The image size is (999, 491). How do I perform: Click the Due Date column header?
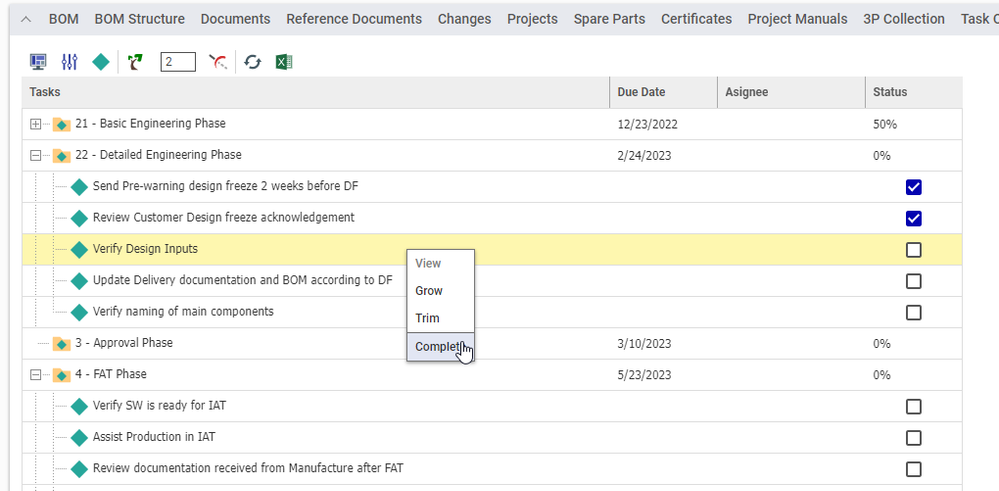(x=641, y=92)
